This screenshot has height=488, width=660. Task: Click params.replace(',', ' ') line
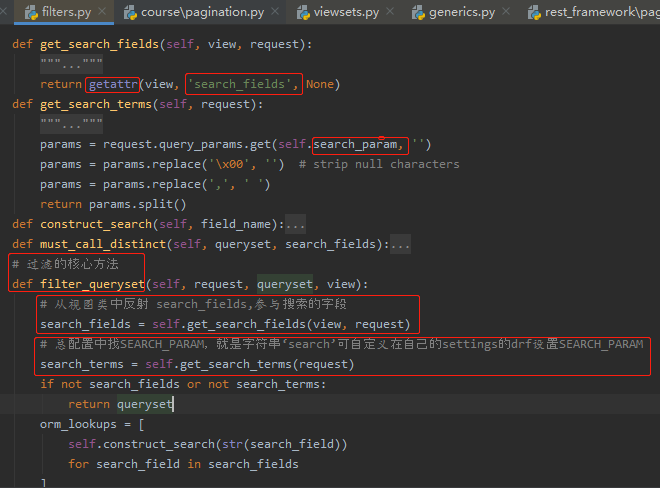[155, 184]
